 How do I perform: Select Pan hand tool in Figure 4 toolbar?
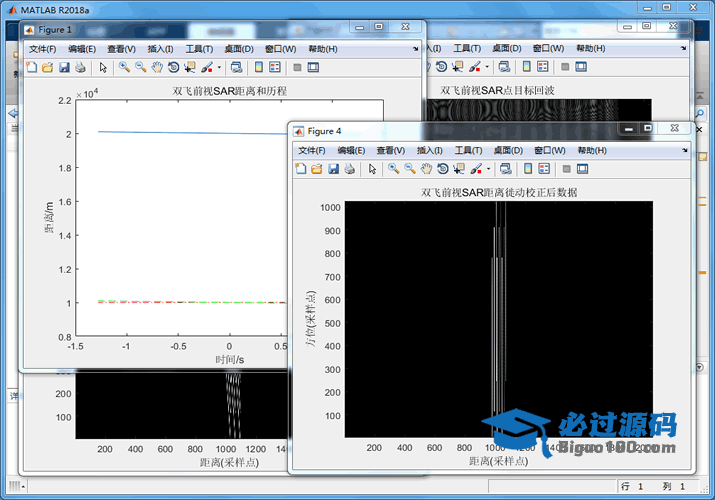coord(426,169)
